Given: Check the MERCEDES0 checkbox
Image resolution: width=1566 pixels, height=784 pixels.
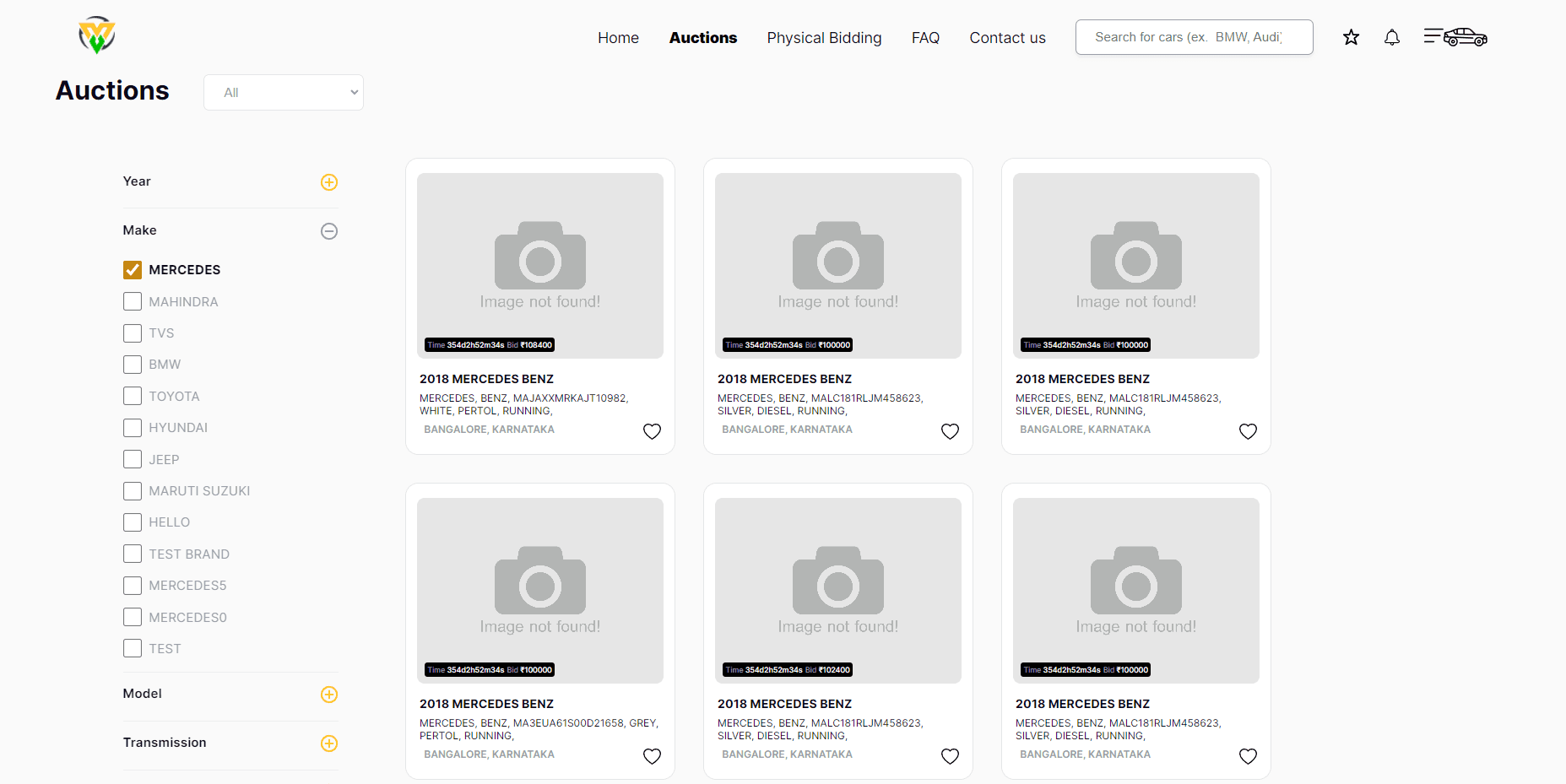Looking at the screenshot, I should (133, 617).
